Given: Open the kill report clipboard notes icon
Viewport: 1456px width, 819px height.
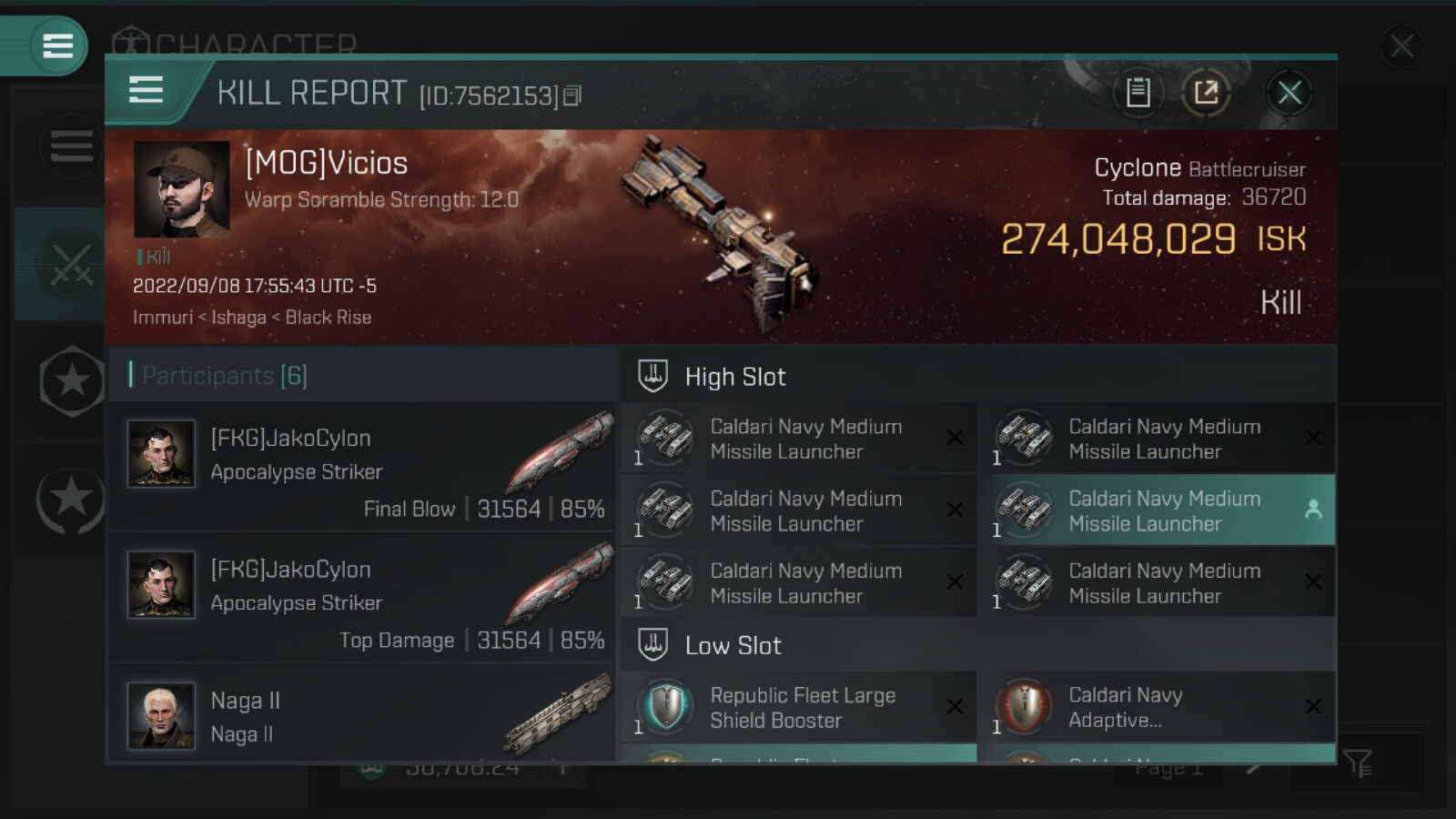Looking at the screenshot, I should (1137, 92).
